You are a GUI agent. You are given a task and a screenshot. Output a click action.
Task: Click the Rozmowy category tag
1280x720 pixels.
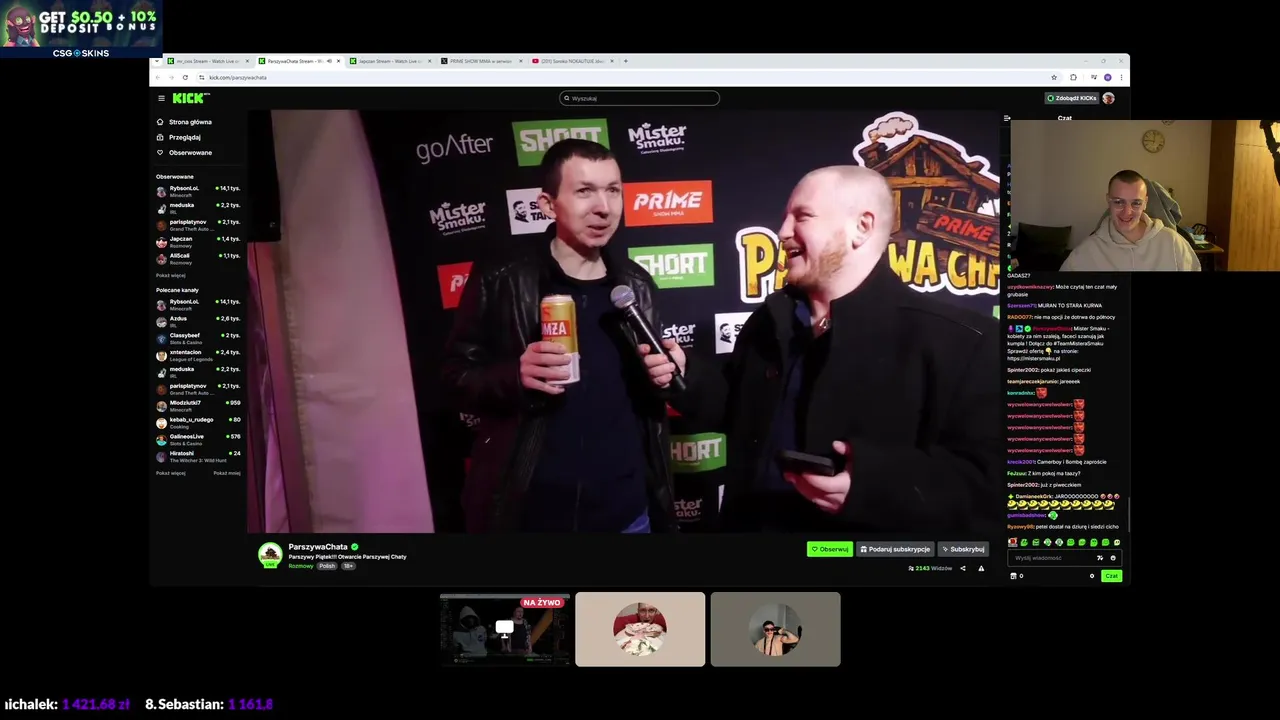[x=300, y=566]
